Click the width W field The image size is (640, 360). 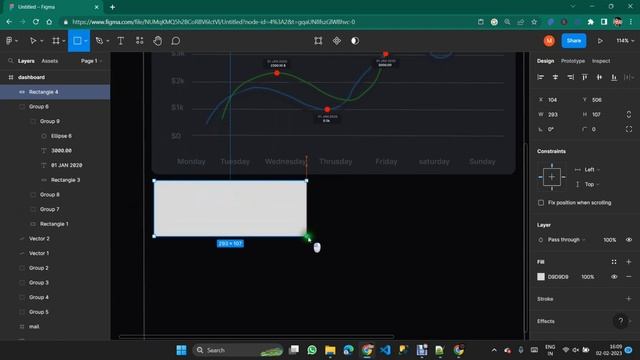click(x=556, y=115)
